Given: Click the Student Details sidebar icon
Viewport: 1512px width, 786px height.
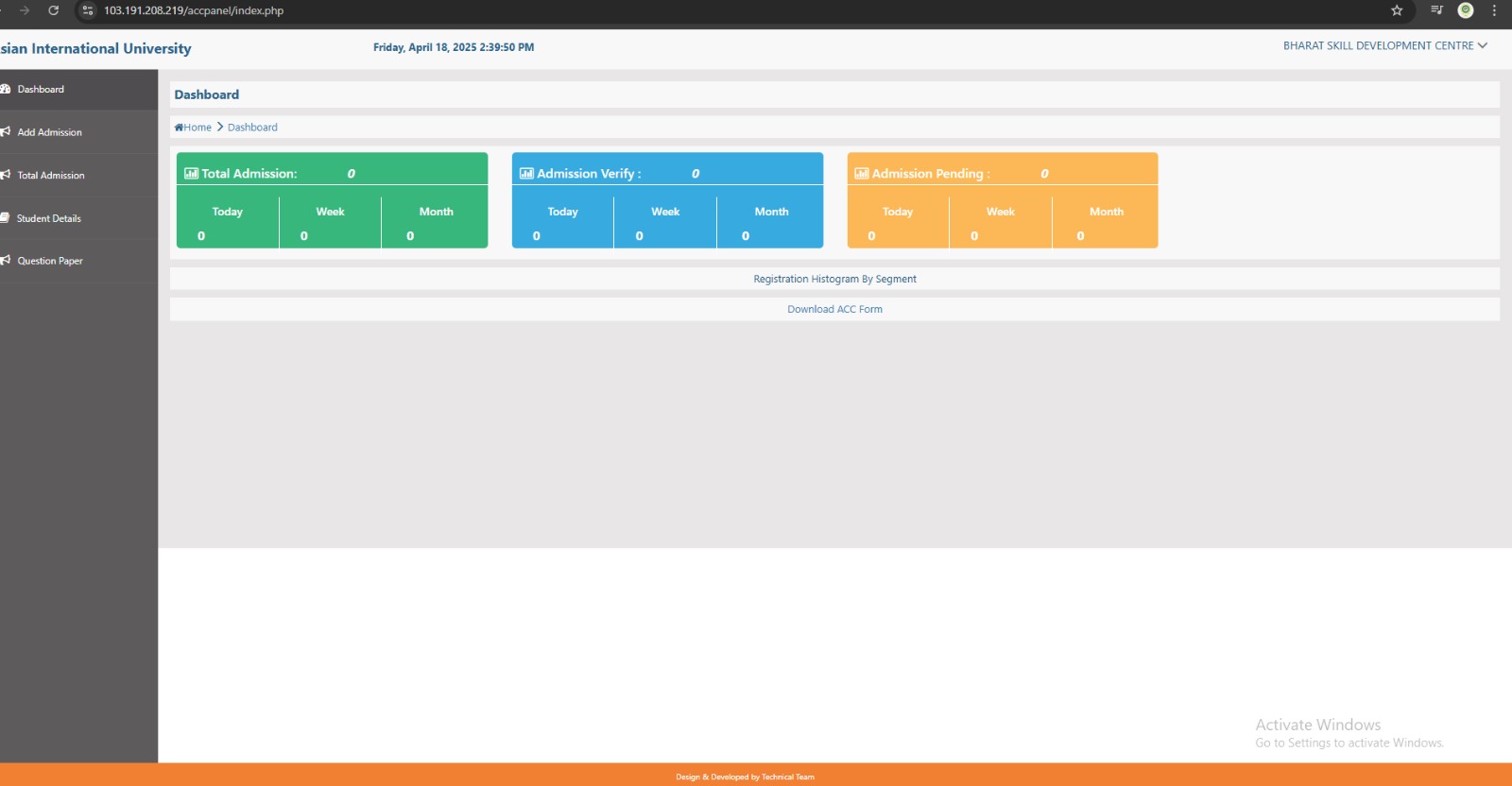Looking at the screenshot, I should [5, 217].
